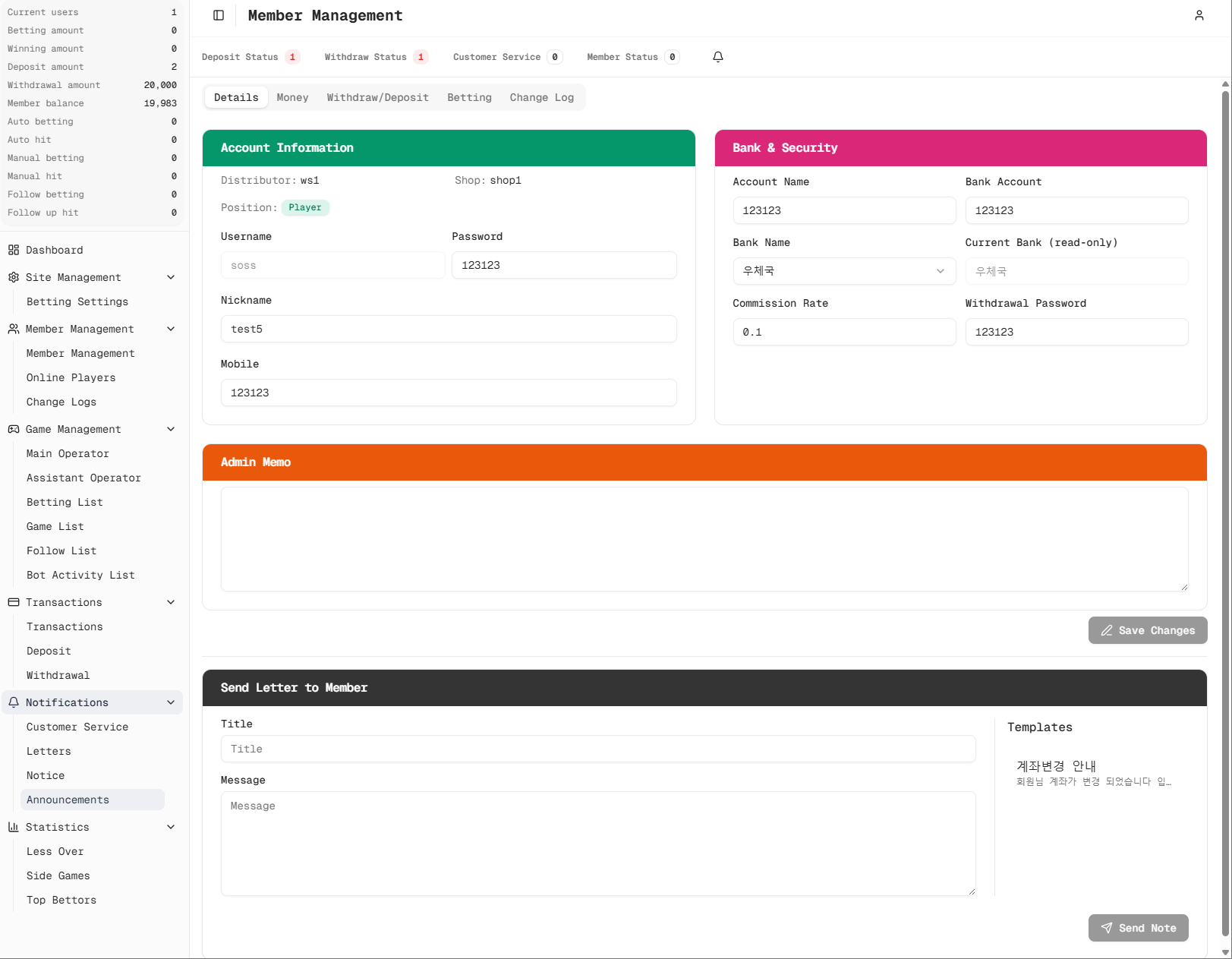Click the Transactions card icon
Screen dimensions: 1232x959
[14, 602]
